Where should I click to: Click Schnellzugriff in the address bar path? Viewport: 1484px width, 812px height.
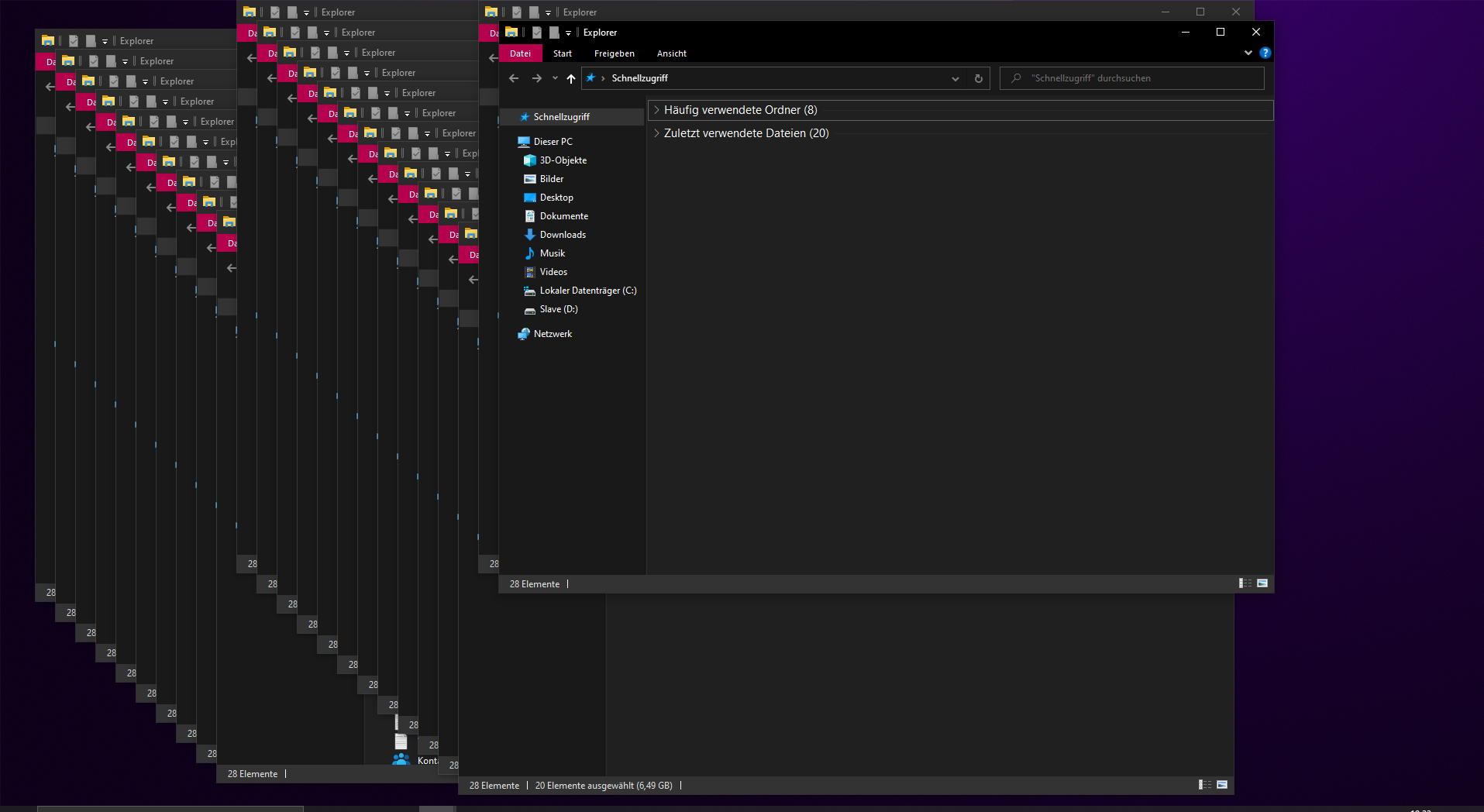pos(640,78)
